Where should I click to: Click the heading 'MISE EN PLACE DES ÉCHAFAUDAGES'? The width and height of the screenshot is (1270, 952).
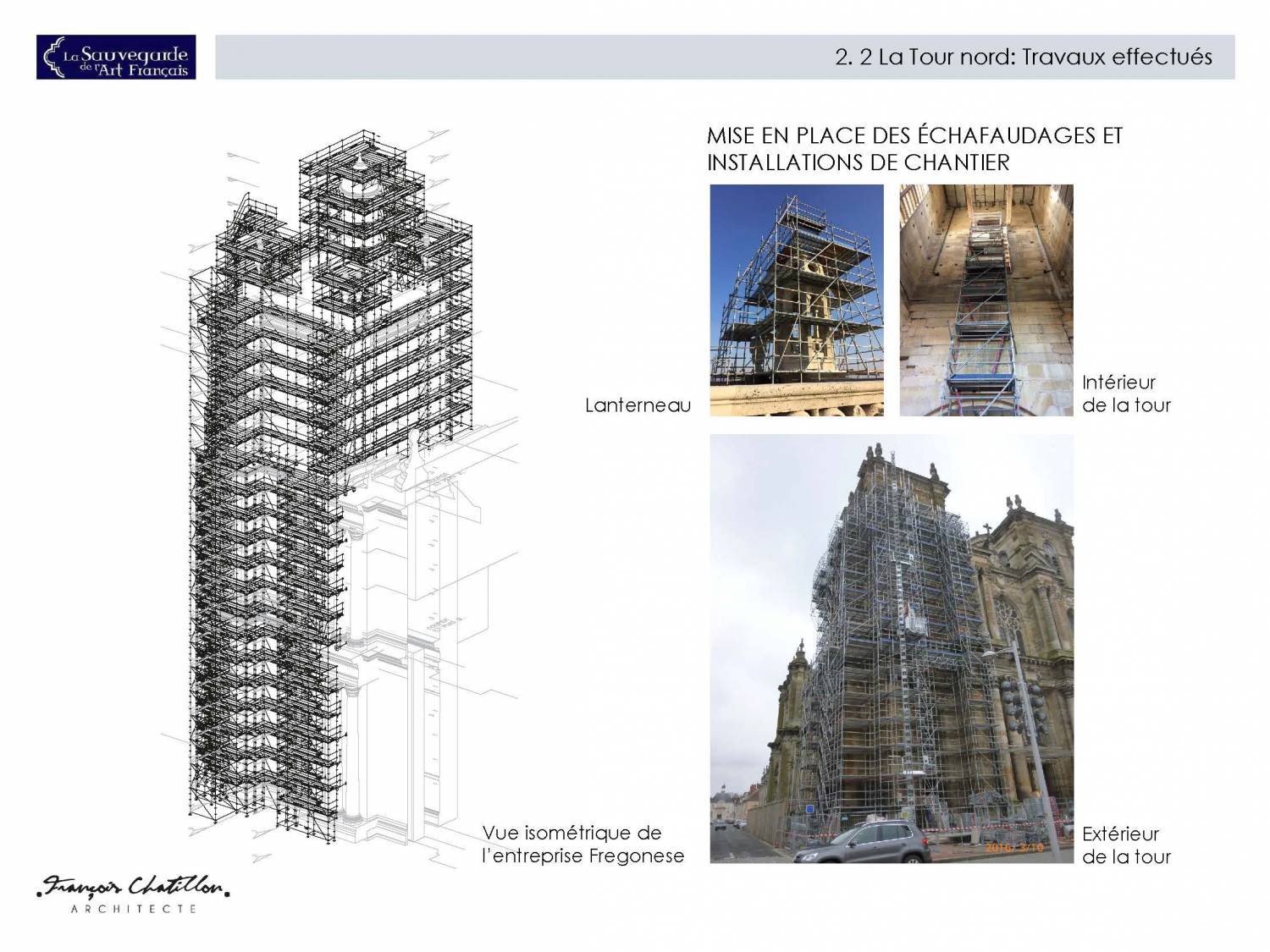pyautogui.click(x=914, y=135)
